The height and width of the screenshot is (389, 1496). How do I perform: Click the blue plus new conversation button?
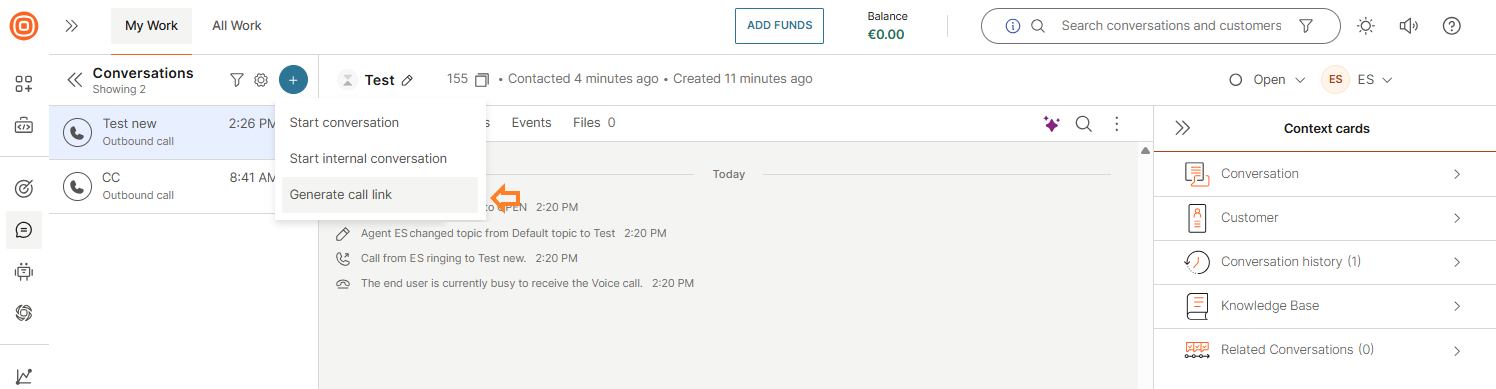tap(293, 80)
